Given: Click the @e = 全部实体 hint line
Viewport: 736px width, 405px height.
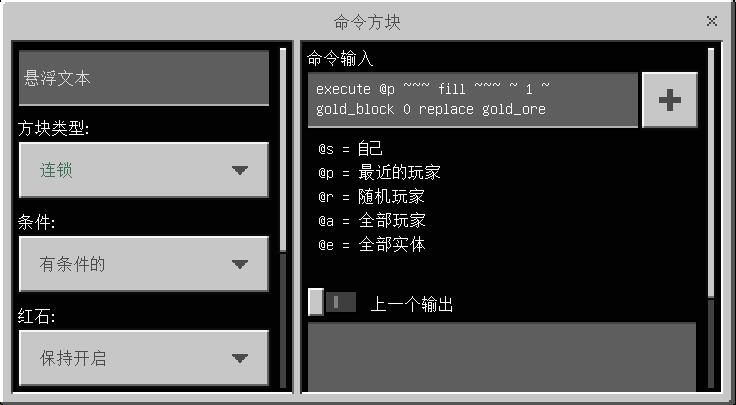Looking at the screenshot, I should 372,245.
